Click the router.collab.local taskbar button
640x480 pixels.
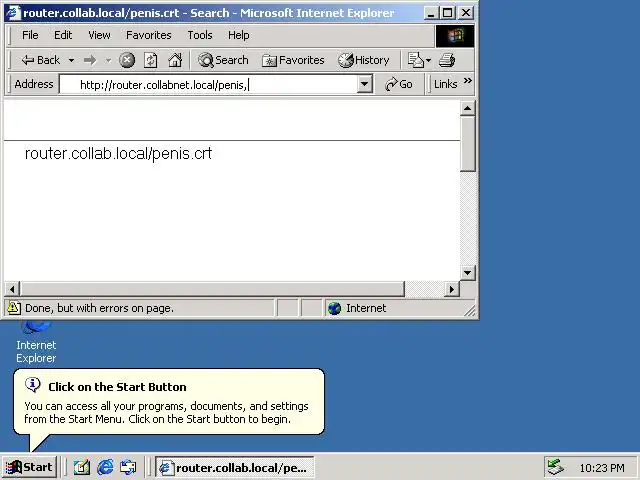click(235, 467)
